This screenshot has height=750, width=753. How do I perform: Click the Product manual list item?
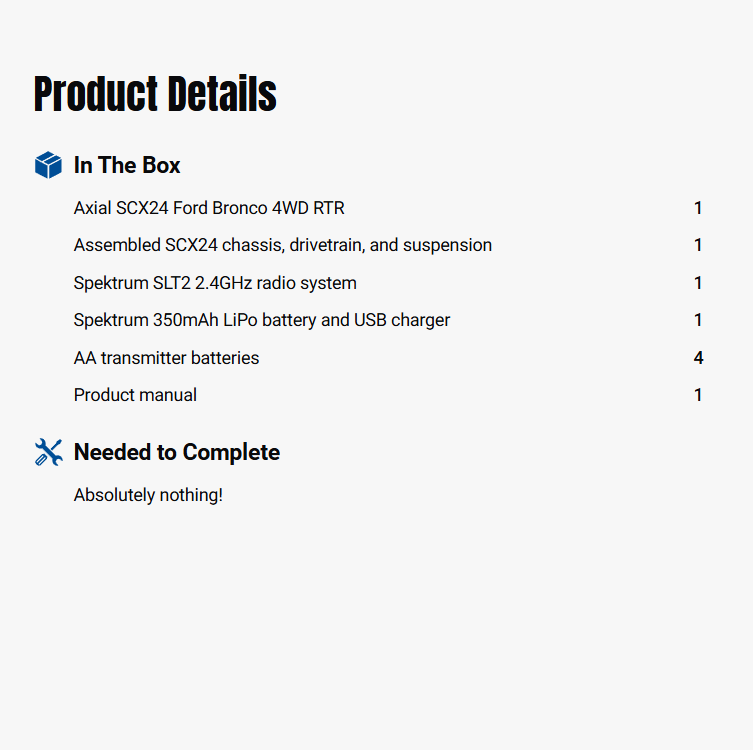pos(135,395)
